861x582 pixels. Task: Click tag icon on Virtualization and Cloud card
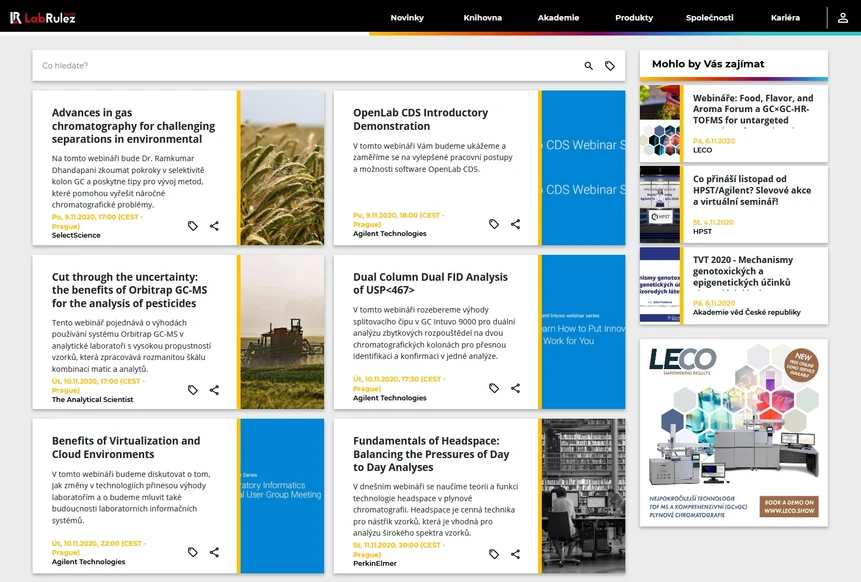click(193, 551)
